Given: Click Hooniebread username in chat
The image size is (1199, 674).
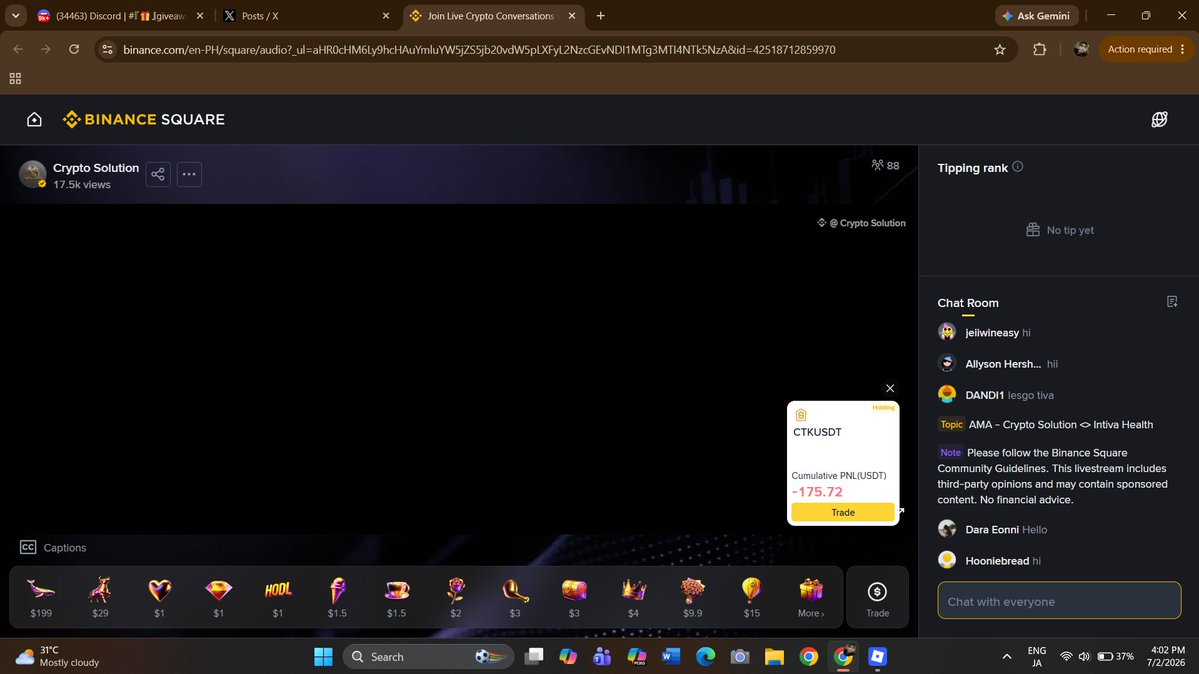Looking at the screenshot, I should pyautogui.click(x=997, y=561).
